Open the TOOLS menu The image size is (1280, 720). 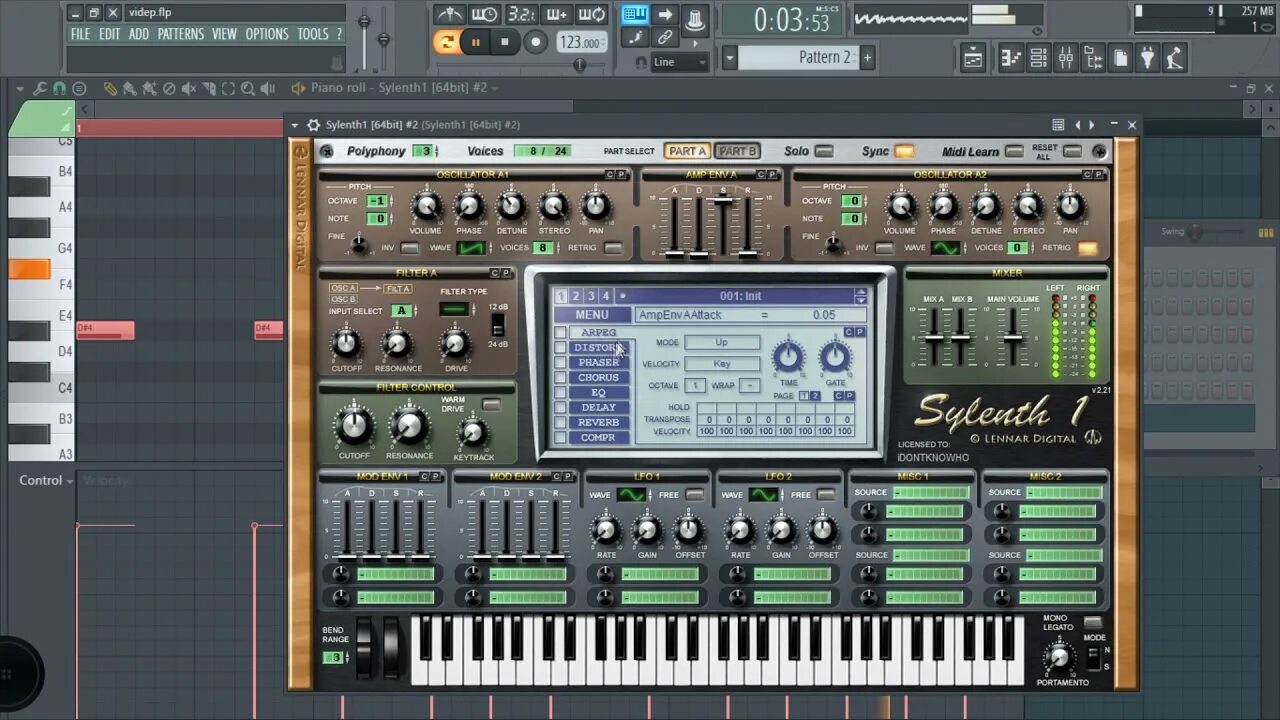coord(313,34)
